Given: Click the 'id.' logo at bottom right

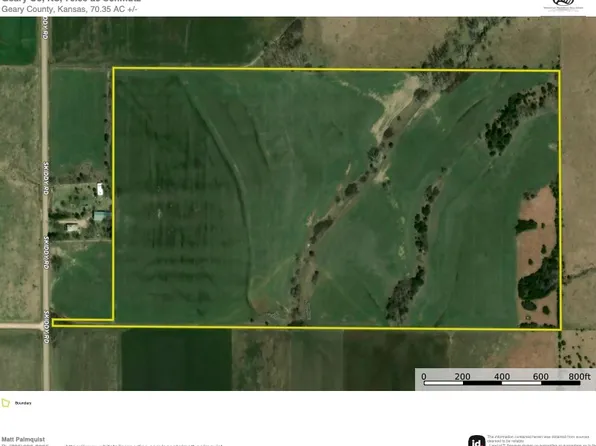Looking at the screenshot, I should click(x=476, y=441).
